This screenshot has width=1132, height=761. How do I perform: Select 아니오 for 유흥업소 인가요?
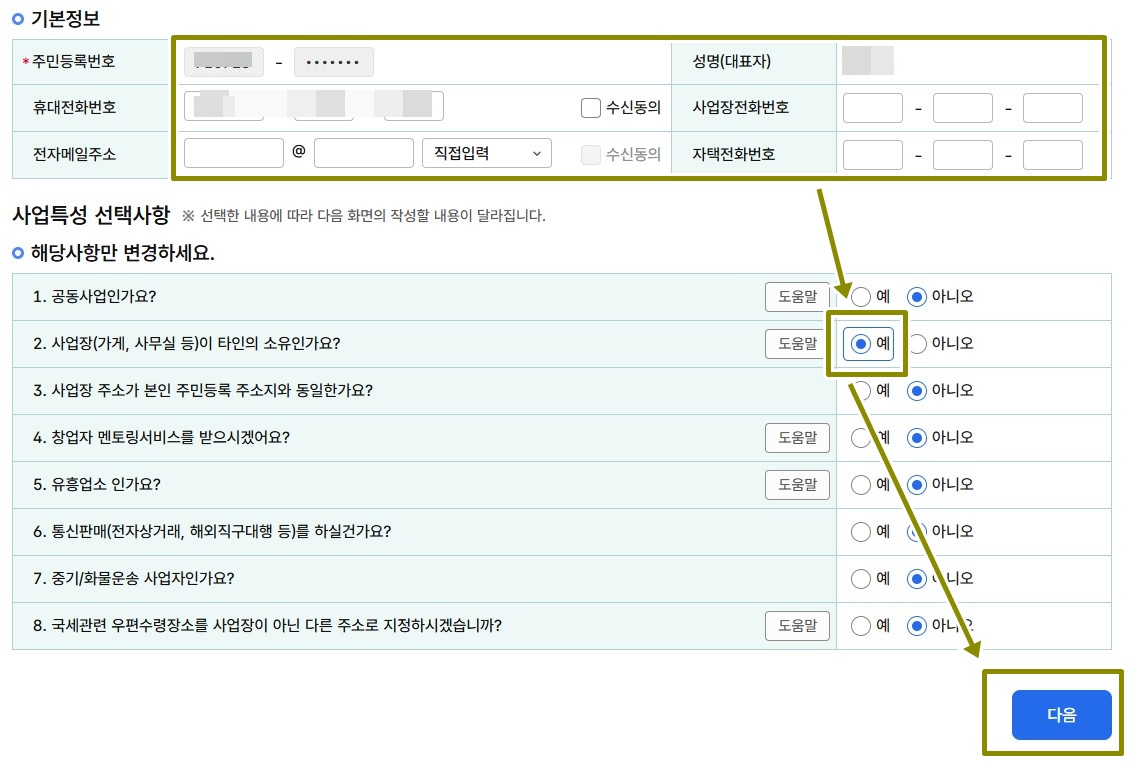point(917,484)
